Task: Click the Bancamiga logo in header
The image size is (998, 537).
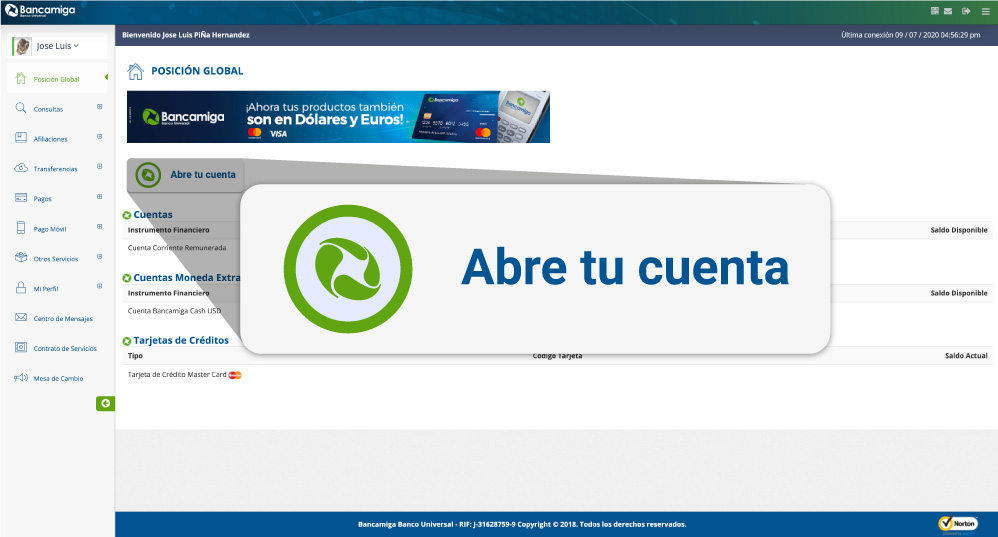Action: [x=40, y=10]
